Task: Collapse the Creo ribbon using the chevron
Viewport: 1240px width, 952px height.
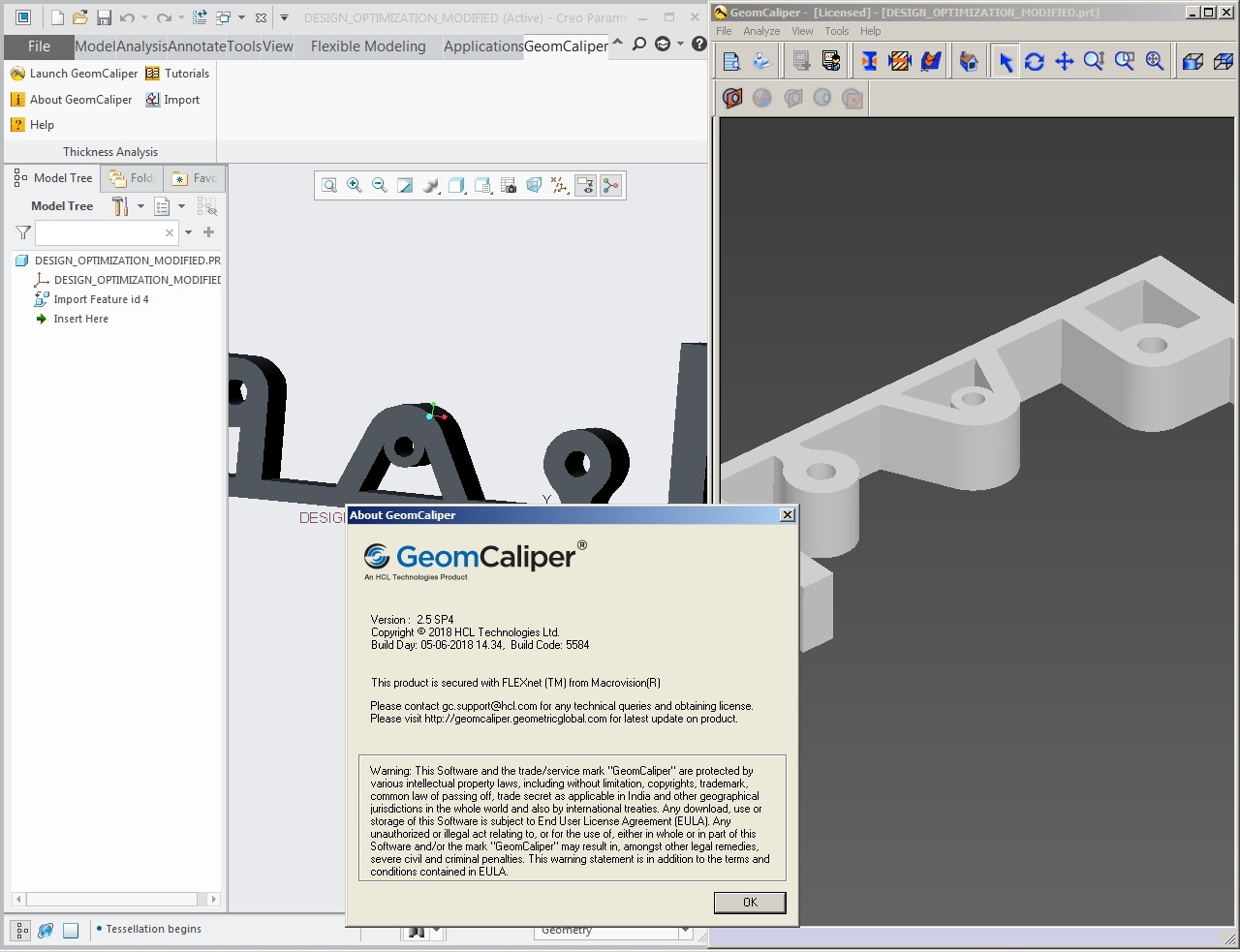Action: coord(618,44)
